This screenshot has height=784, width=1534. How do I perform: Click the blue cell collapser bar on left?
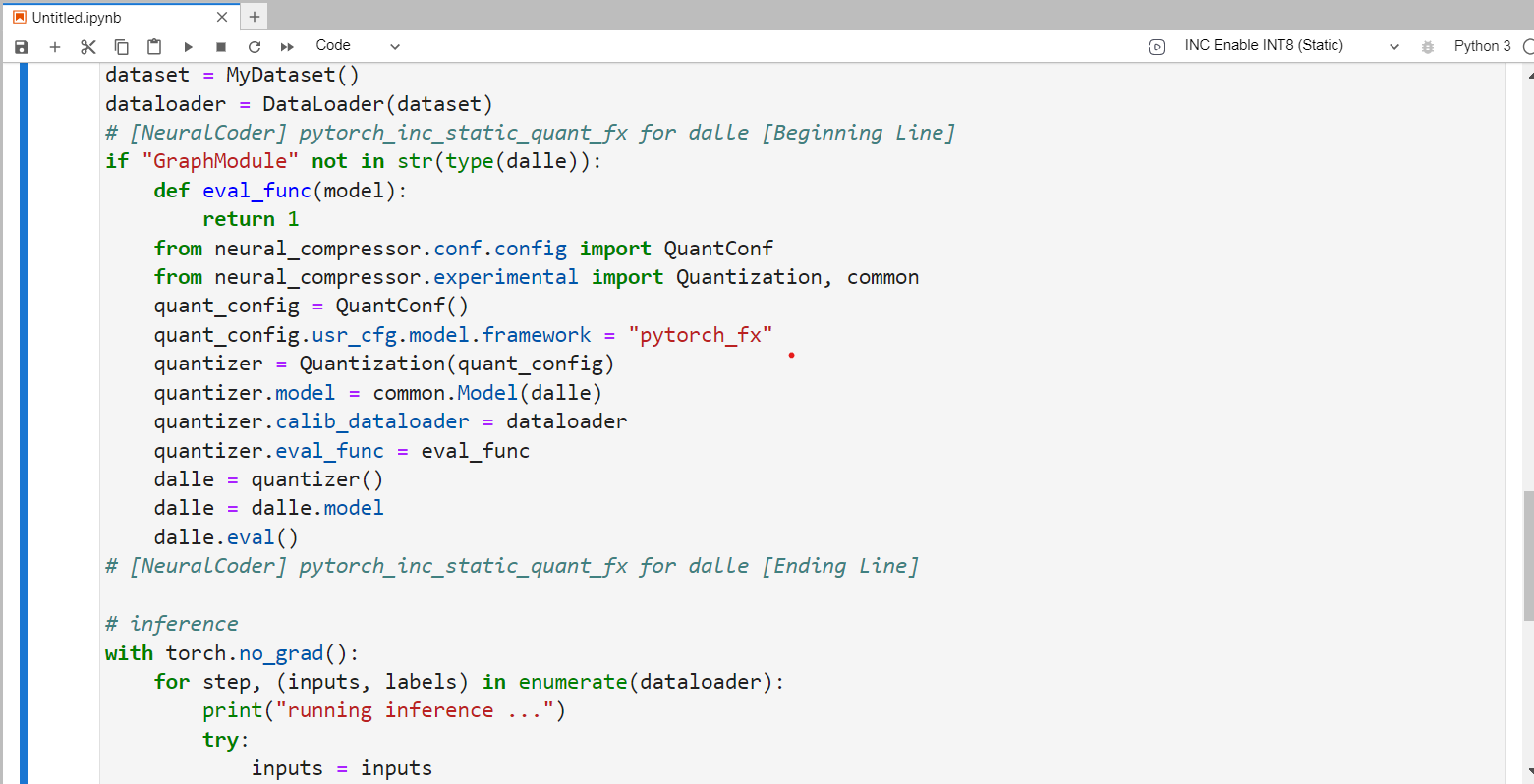tap(25, 422)
